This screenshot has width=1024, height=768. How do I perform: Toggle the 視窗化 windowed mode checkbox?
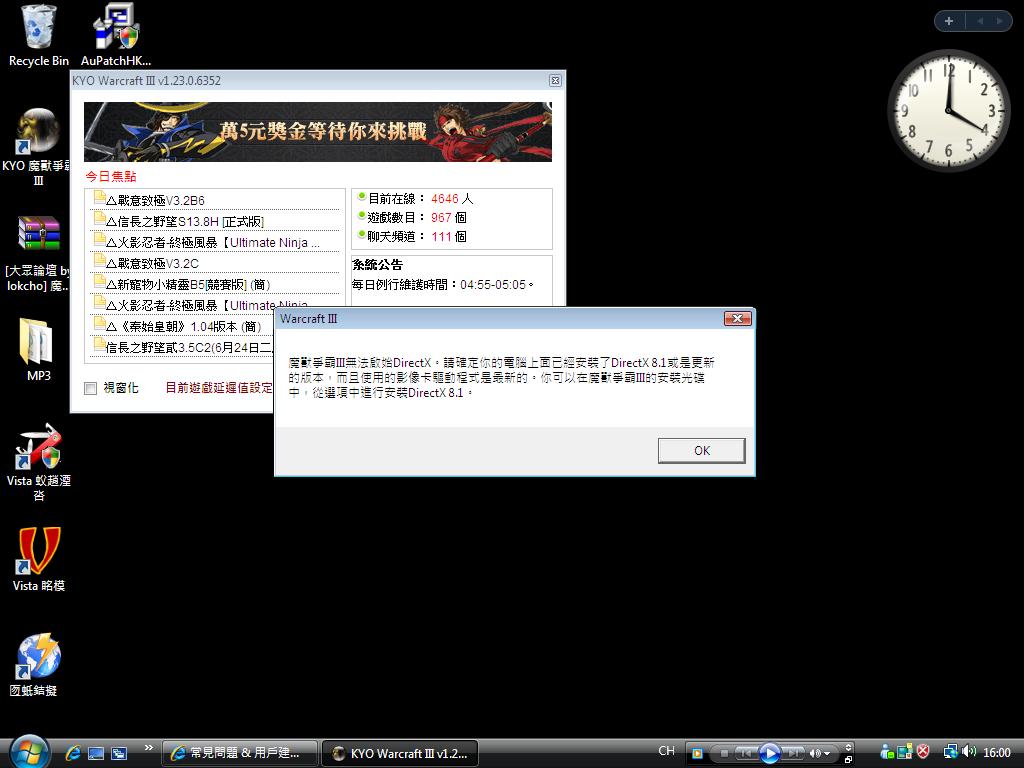pyautogui.click(x=91, y=389)
